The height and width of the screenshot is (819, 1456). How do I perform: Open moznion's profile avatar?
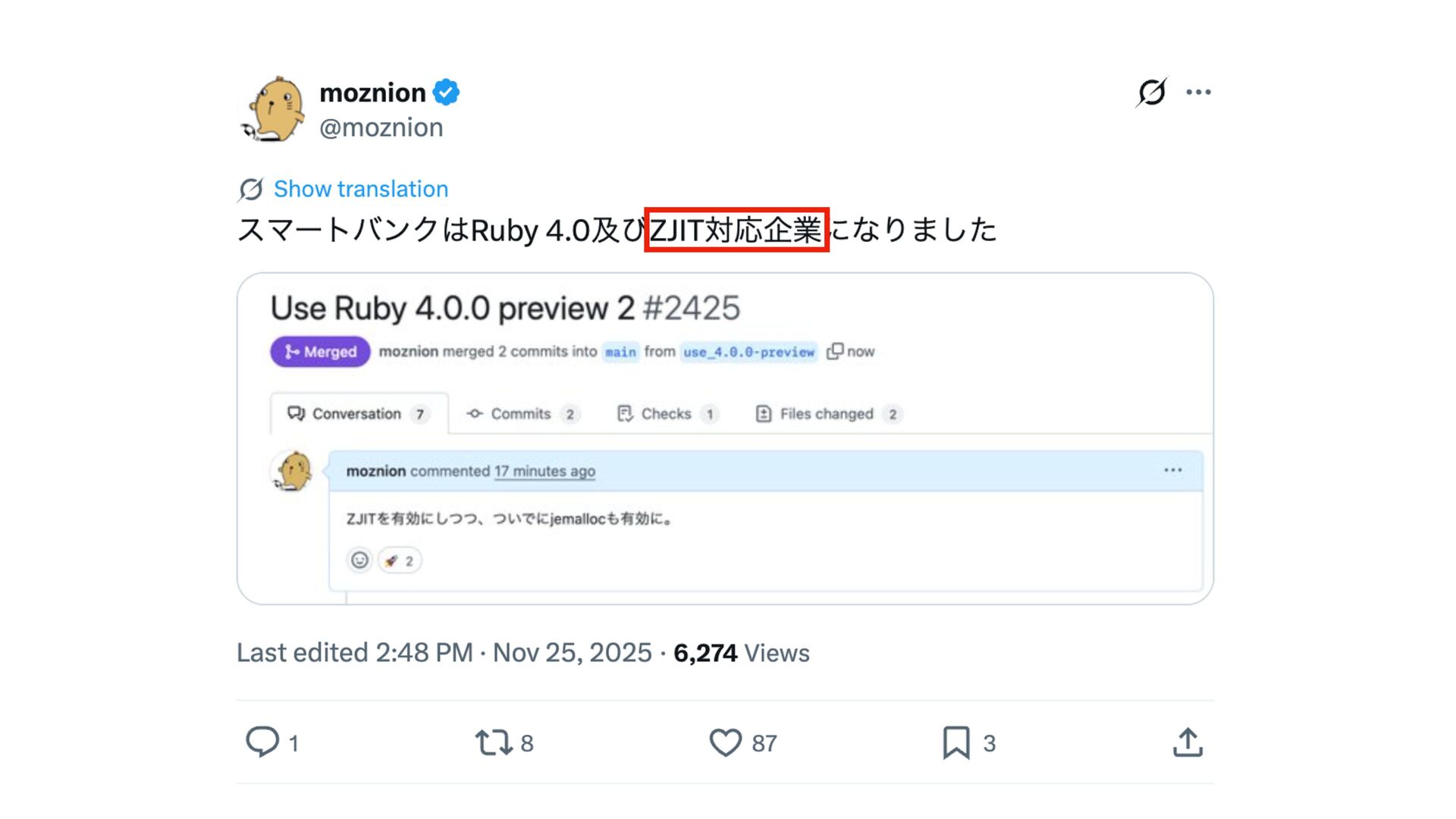[274, 109]
